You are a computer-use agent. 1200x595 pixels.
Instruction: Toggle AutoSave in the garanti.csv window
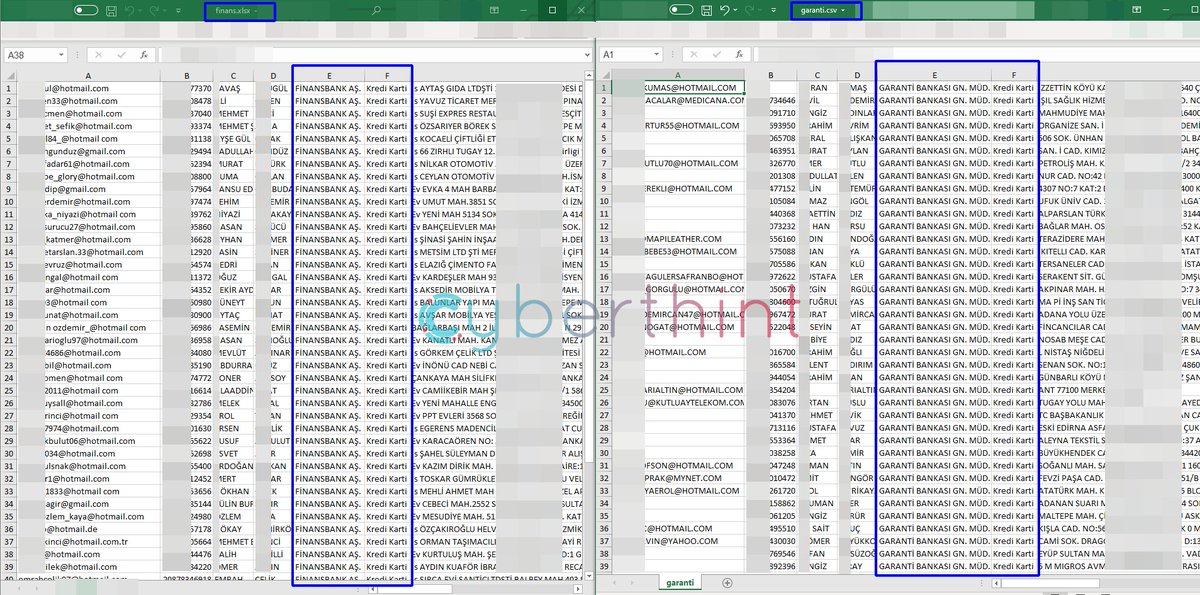[682, 10]
